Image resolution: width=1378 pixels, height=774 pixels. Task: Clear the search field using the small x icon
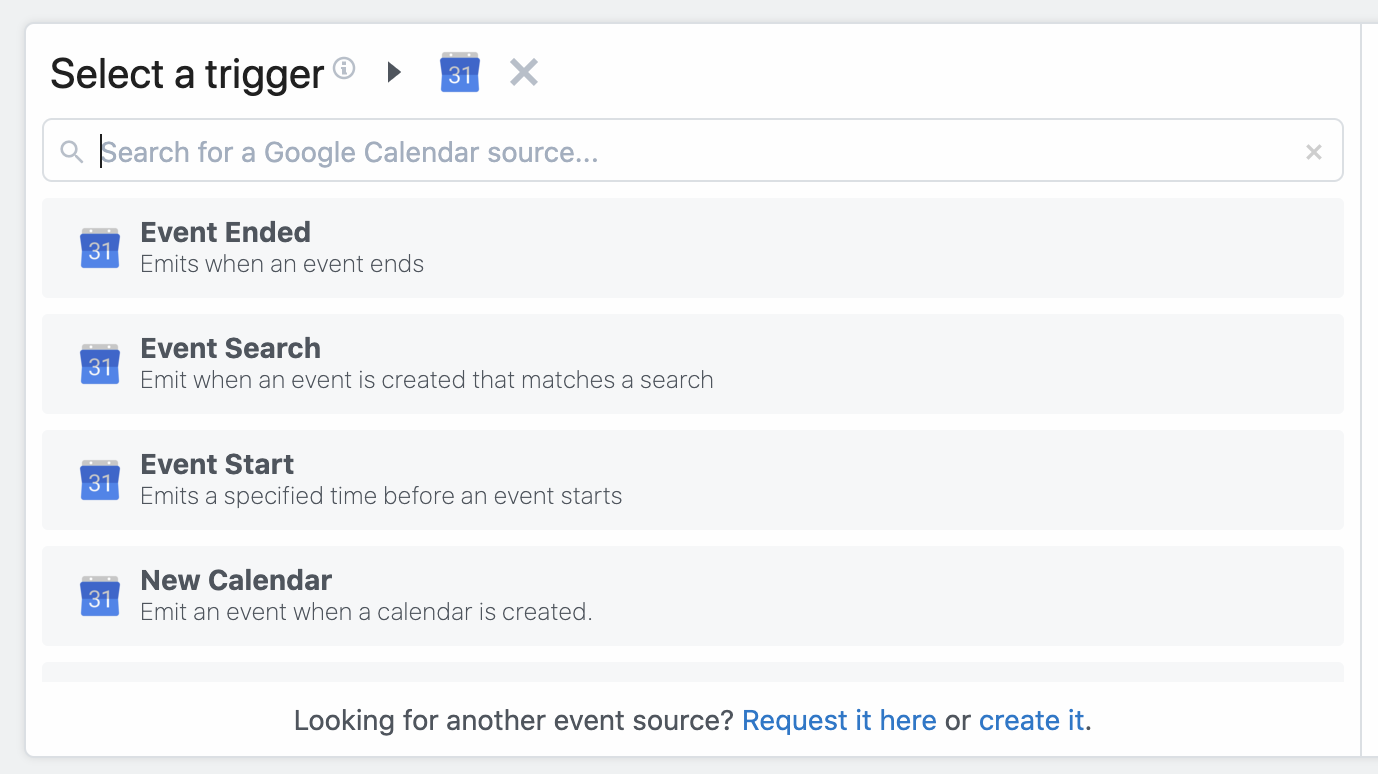click(1313, 151)
